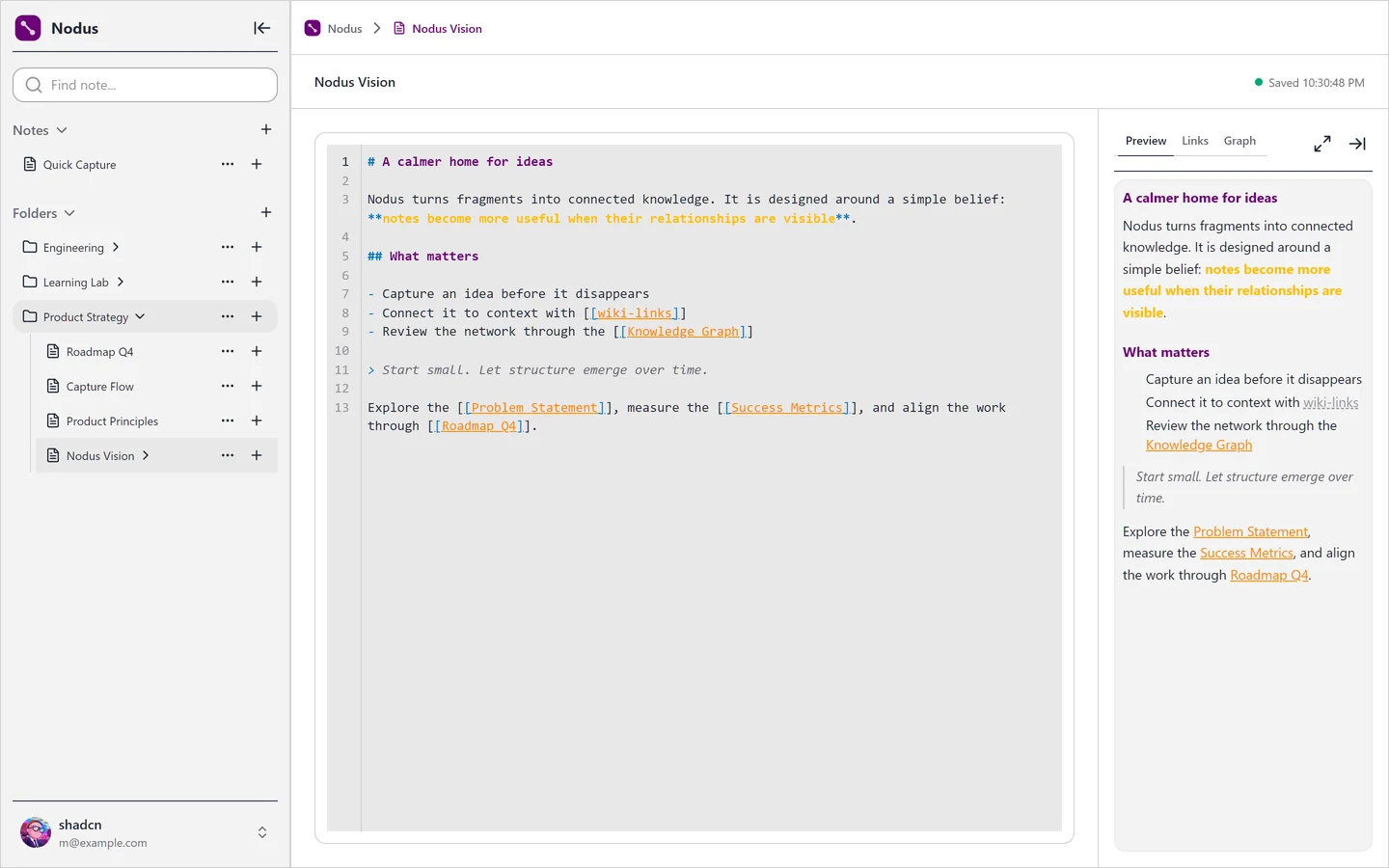This screenshot has width=1389, height=868.
Task: Add item next to Quick Capture
Action: [x=257, y=164]
